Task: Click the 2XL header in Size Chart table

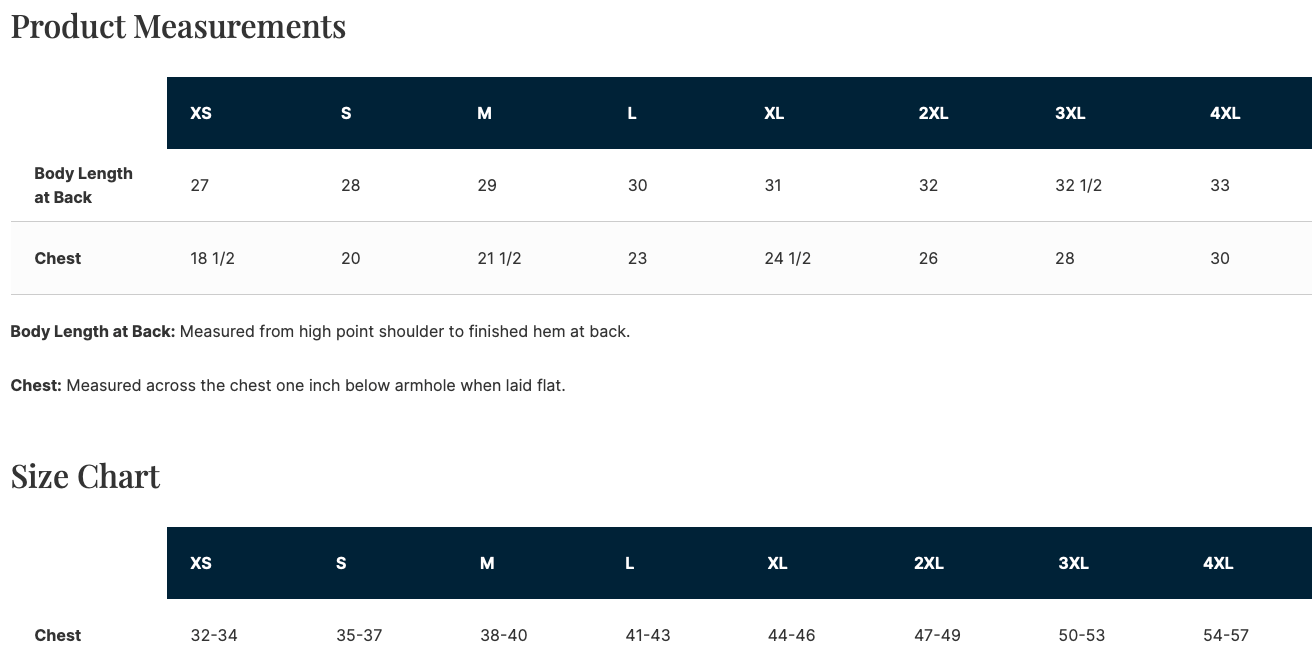Action: [929, 563]
